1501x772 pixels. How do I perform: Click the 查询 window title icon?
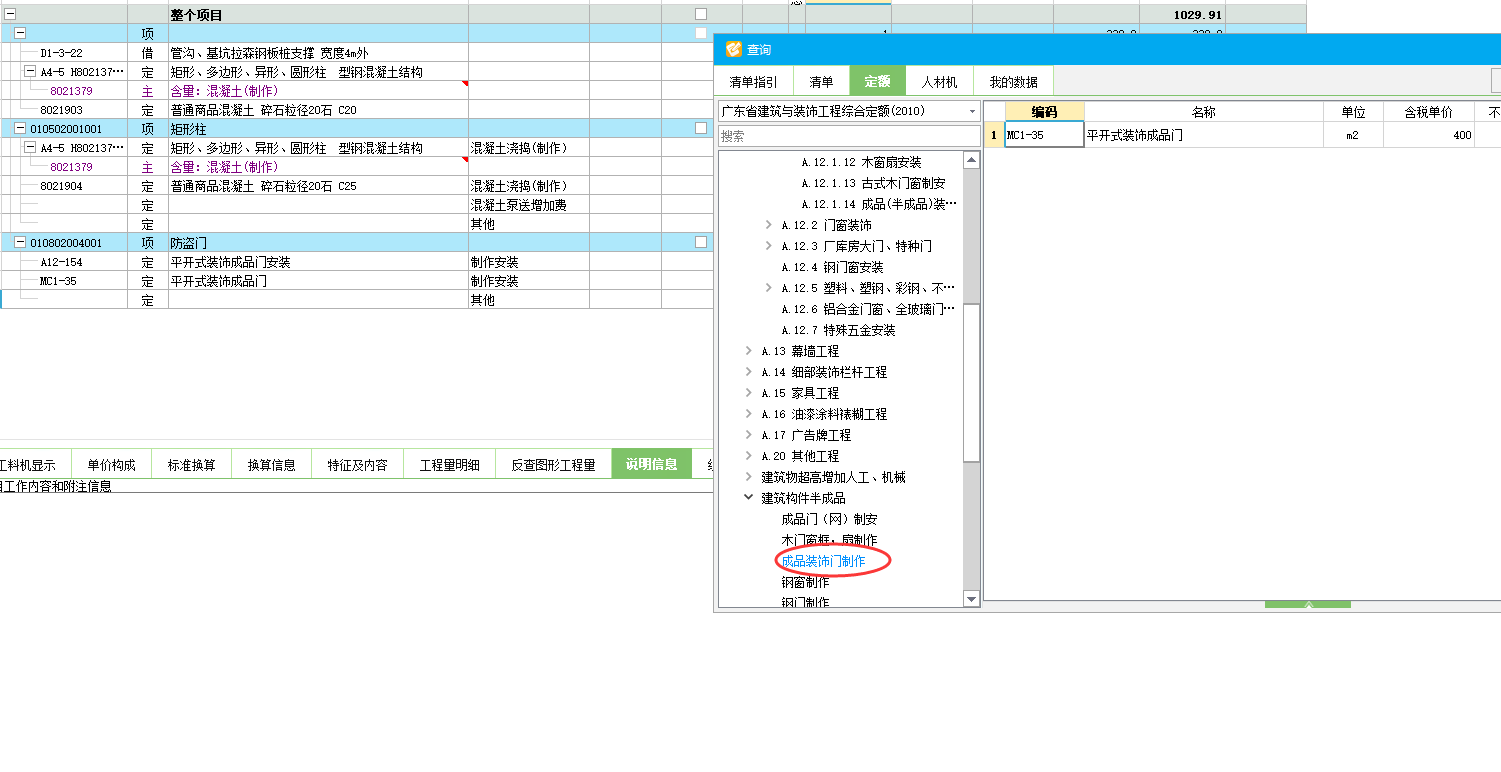pos(733,49)
